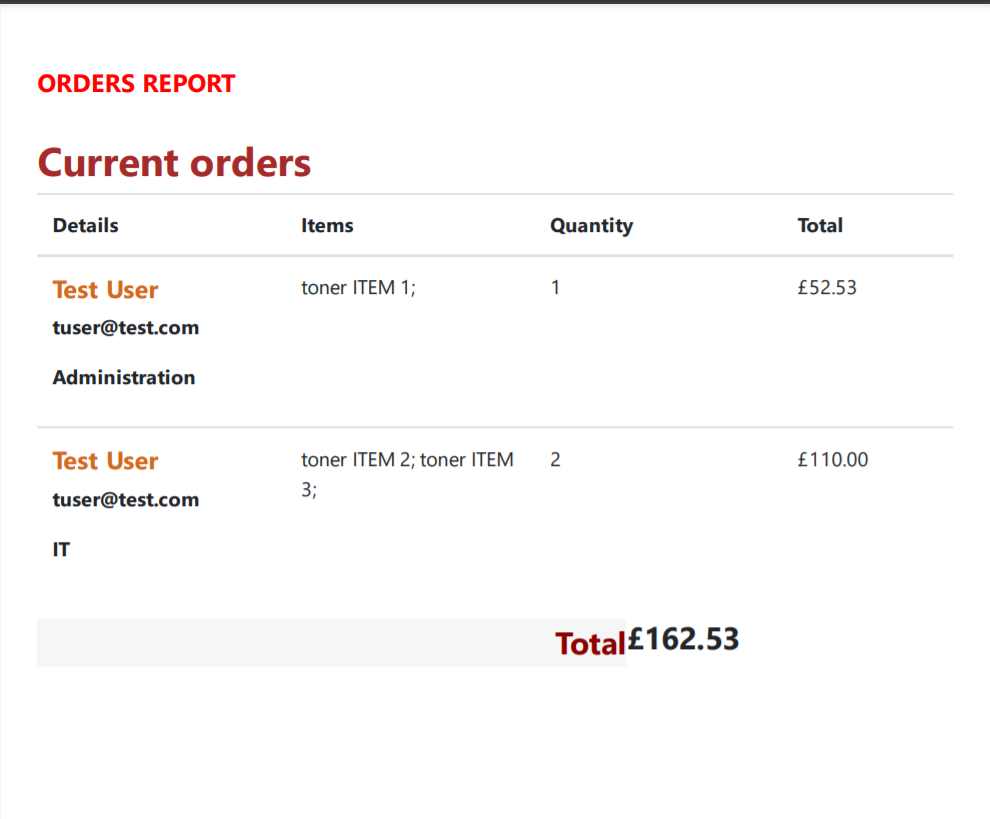Screen dimensions: 990x819
Task: Click the IT department label
Action: pyautogui.click(x=61, y=549)
